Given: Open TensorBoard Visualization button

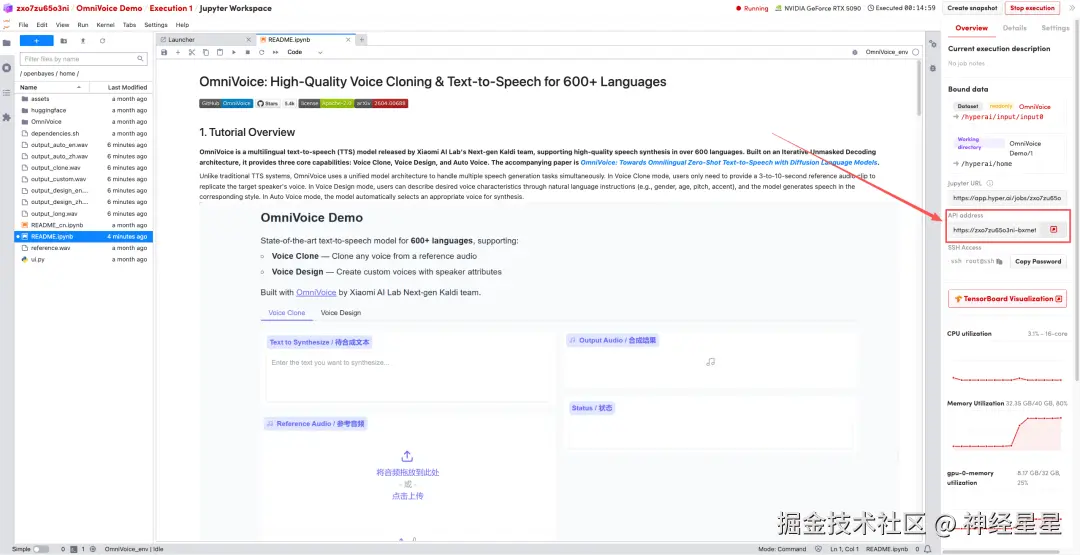Looking at the screenshot, I should pos(1007,299).
